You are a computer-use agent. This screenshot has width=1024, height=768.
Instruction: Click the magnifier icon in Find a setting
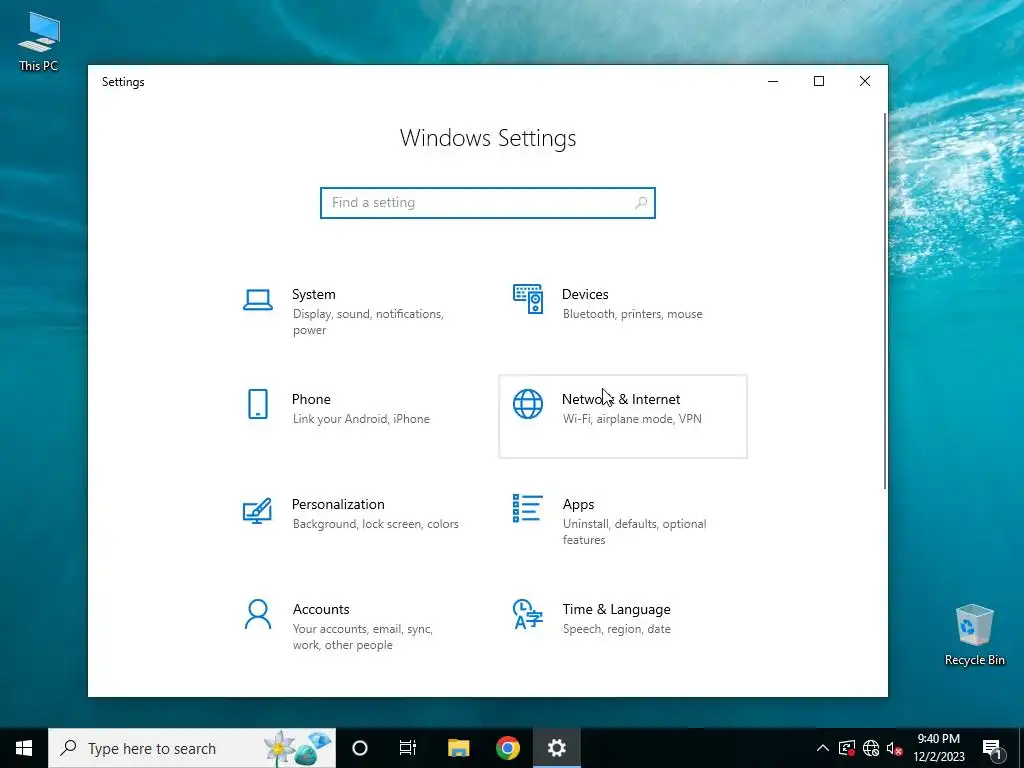pyautogui.click(x=641, y=202)
